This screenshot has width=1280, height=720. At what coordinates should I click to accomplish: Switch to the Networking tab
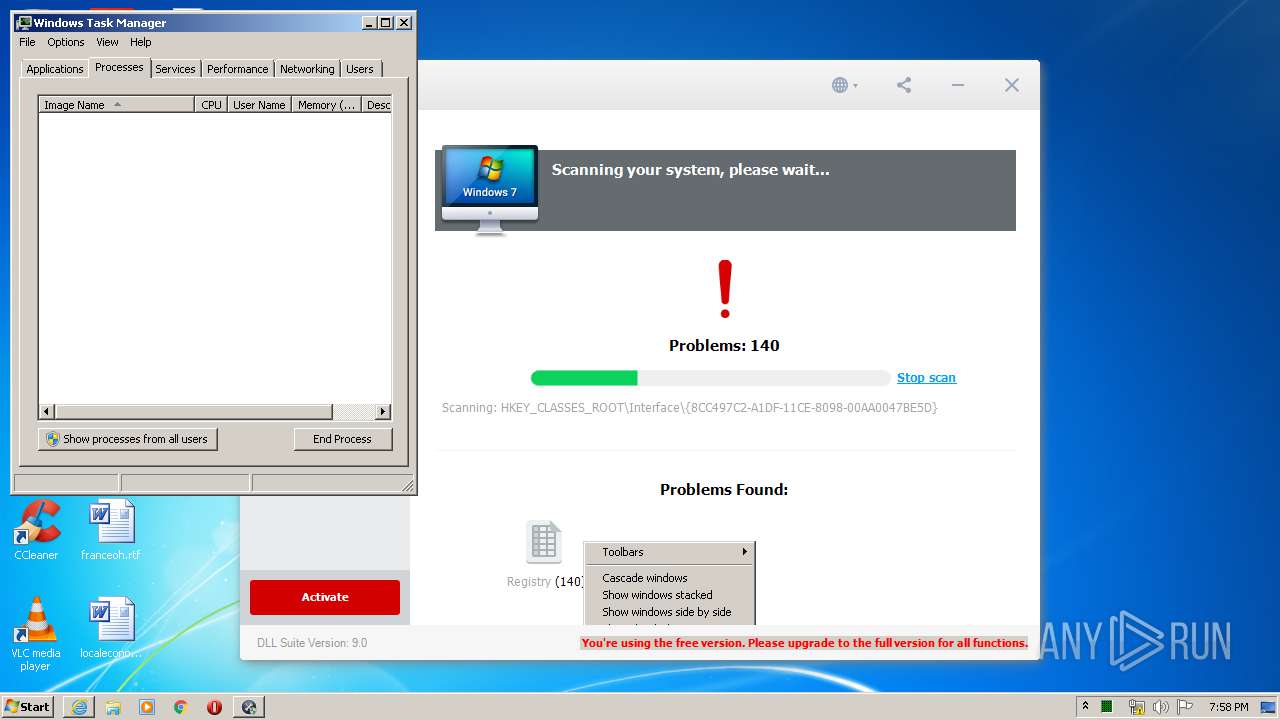click(x=307, y=69)
